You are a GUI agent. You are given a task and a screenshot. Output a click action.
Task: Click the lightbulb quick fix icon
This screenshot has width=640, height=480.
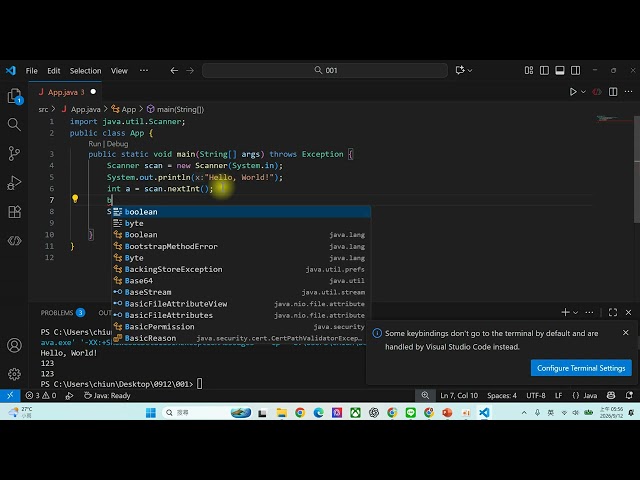[75, 199]
